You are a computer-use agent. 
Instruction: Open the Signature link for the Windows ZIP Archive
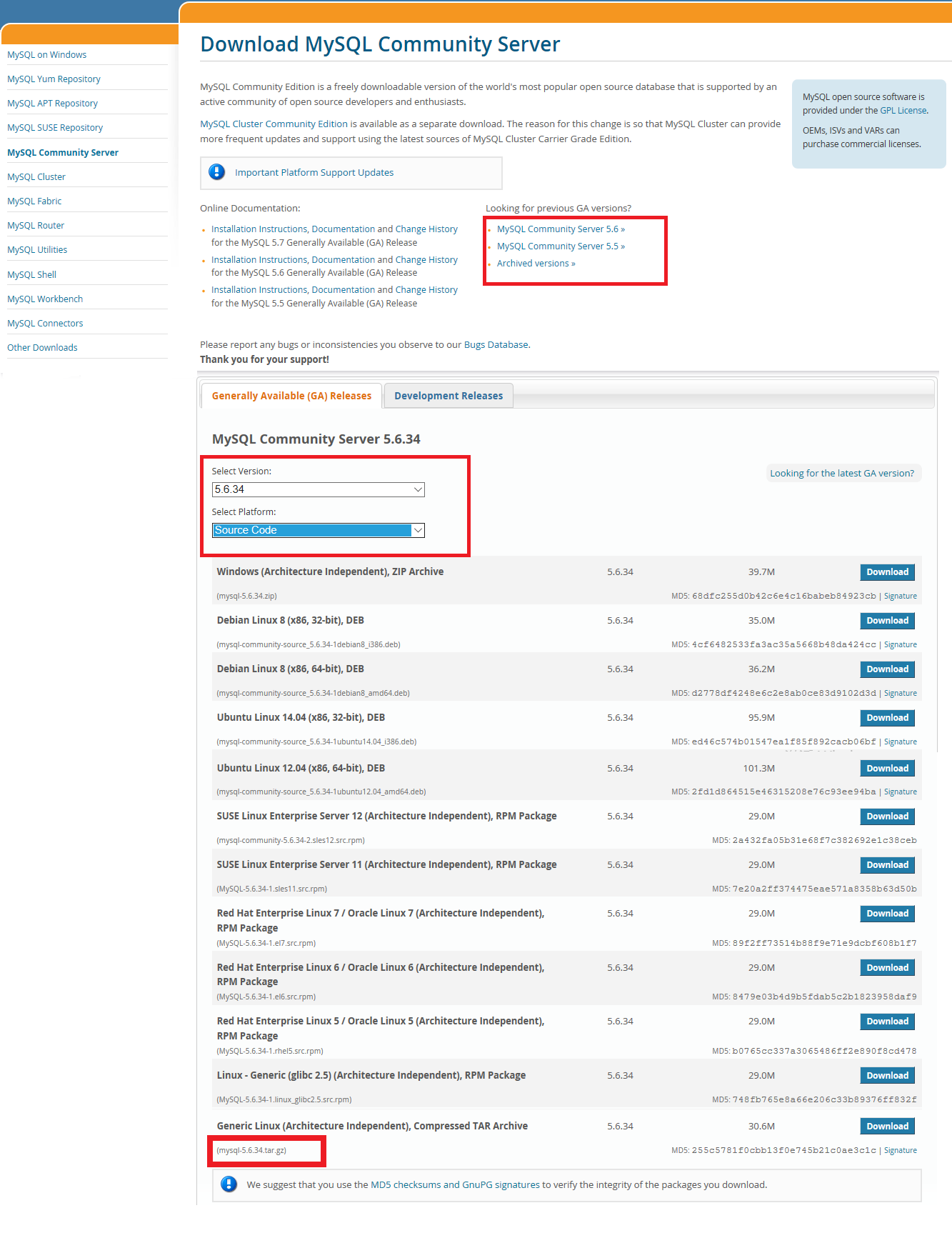pyautogui.click(x=901, y=596)
